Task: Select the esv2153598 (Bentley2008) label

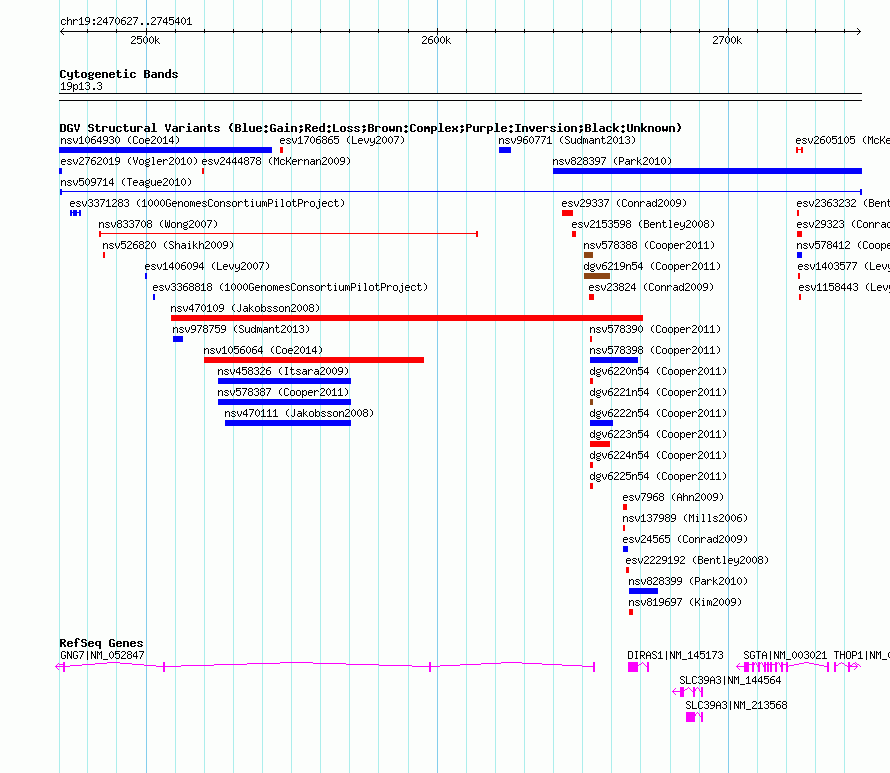Action: coord(643,224)
